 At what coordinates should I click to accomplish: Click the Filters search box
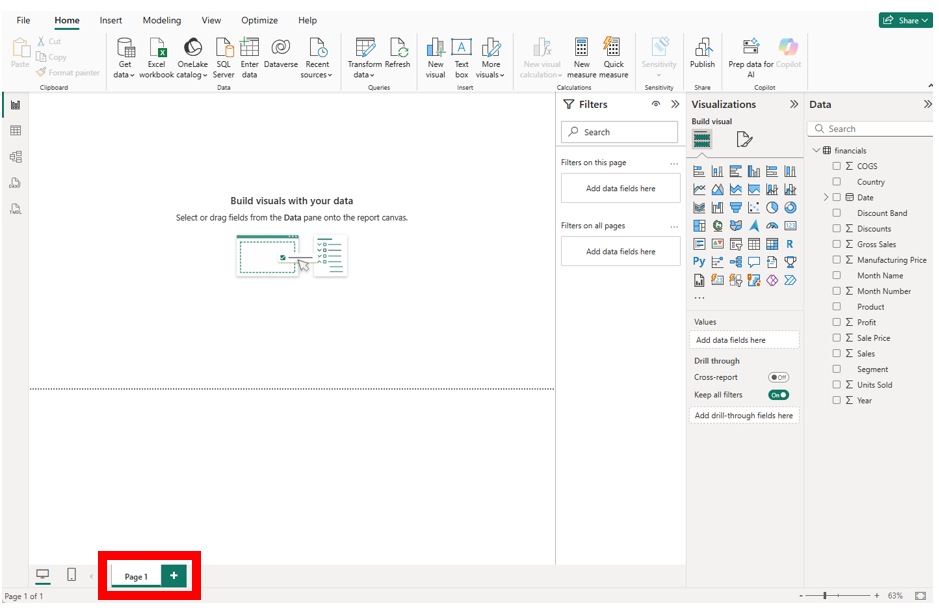pyautogui.click(x=619, y=132)
